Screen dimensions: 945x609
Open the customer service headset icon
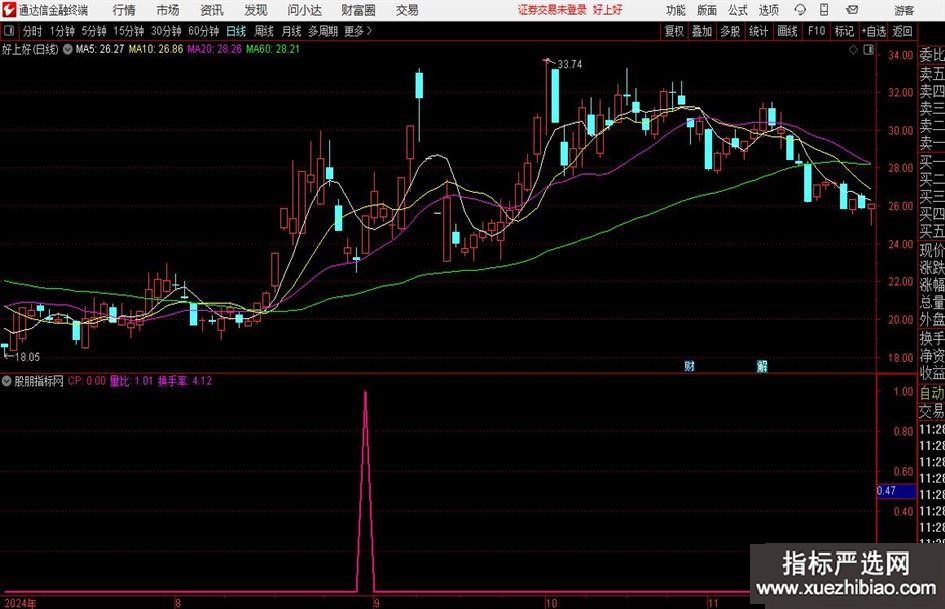point(800,10)
